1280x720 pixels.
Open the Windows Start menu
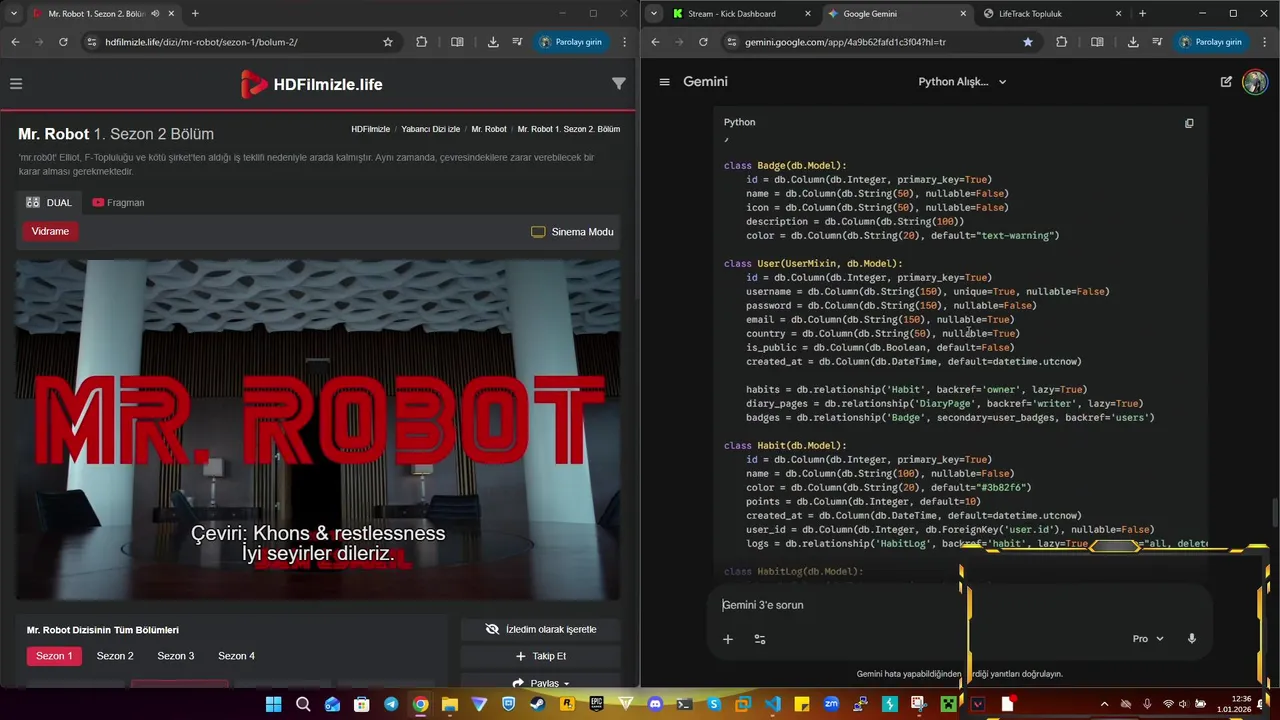(x=273, y=704)
